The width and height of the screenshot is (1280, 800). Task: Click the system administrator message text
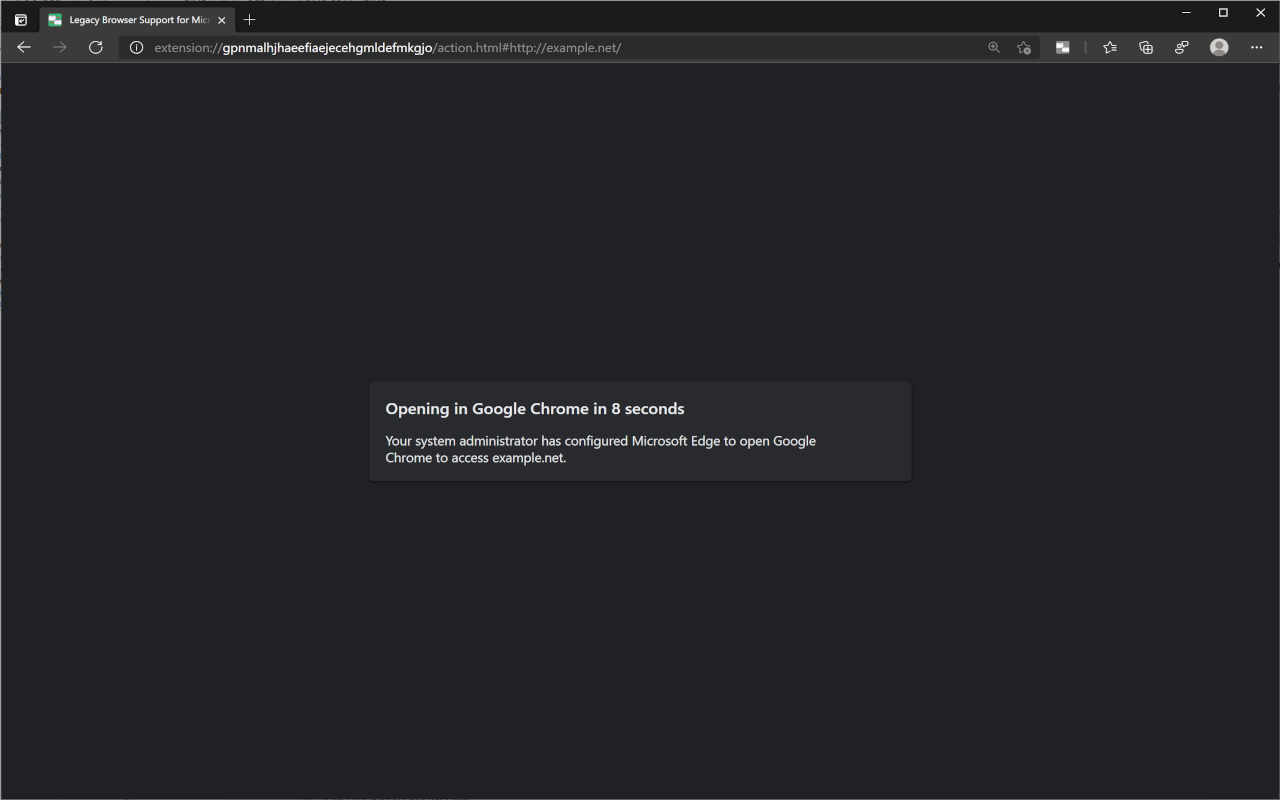pos(600,449)
